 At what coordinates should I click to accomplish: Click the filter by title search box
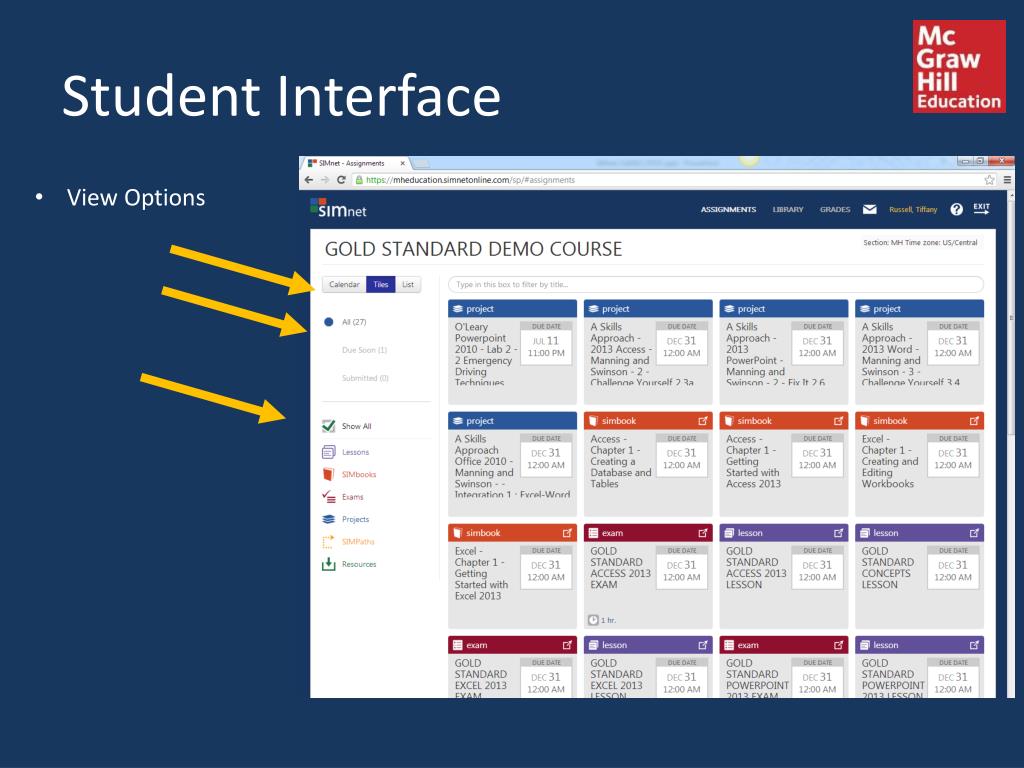(x=716, y=285)
